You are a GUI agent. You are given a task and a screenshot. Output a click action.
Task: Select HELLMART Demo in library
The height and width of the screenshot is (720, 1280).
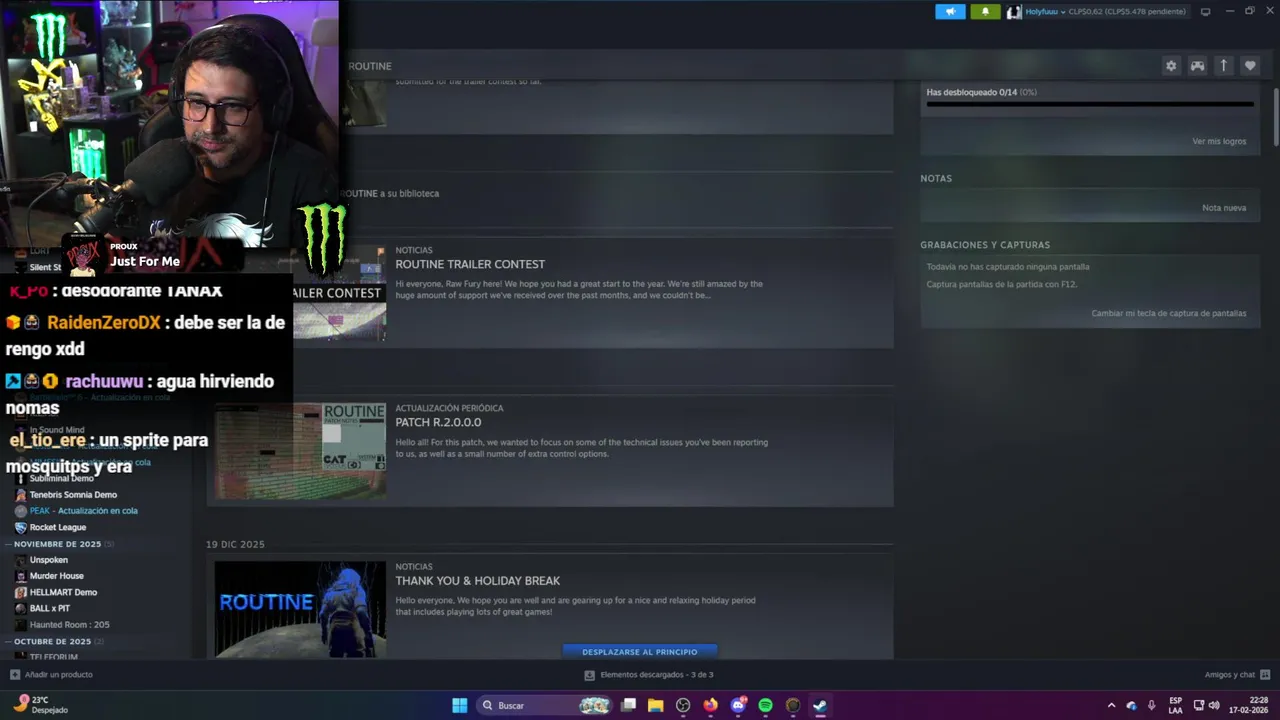pyautogui.click(x=63, y=592)
